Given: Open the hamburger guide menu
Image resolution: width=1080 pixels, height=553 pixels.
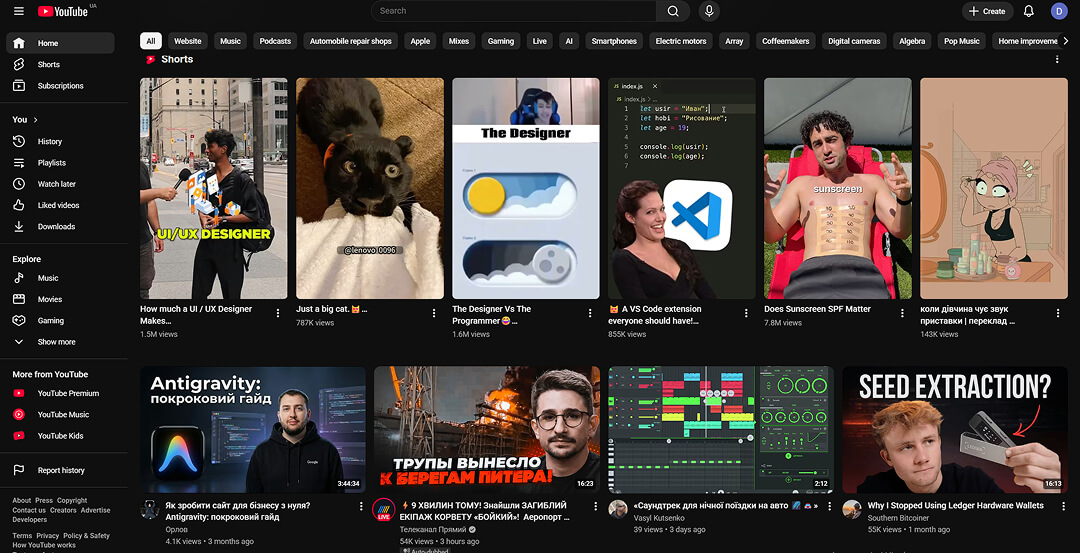Looking at the screenshot, I should click(x=19, y=11).
